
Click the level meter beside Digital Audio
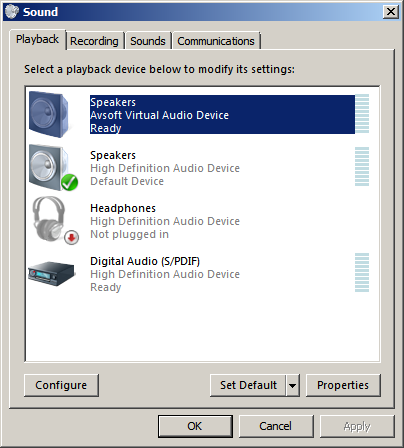[362, 273]
